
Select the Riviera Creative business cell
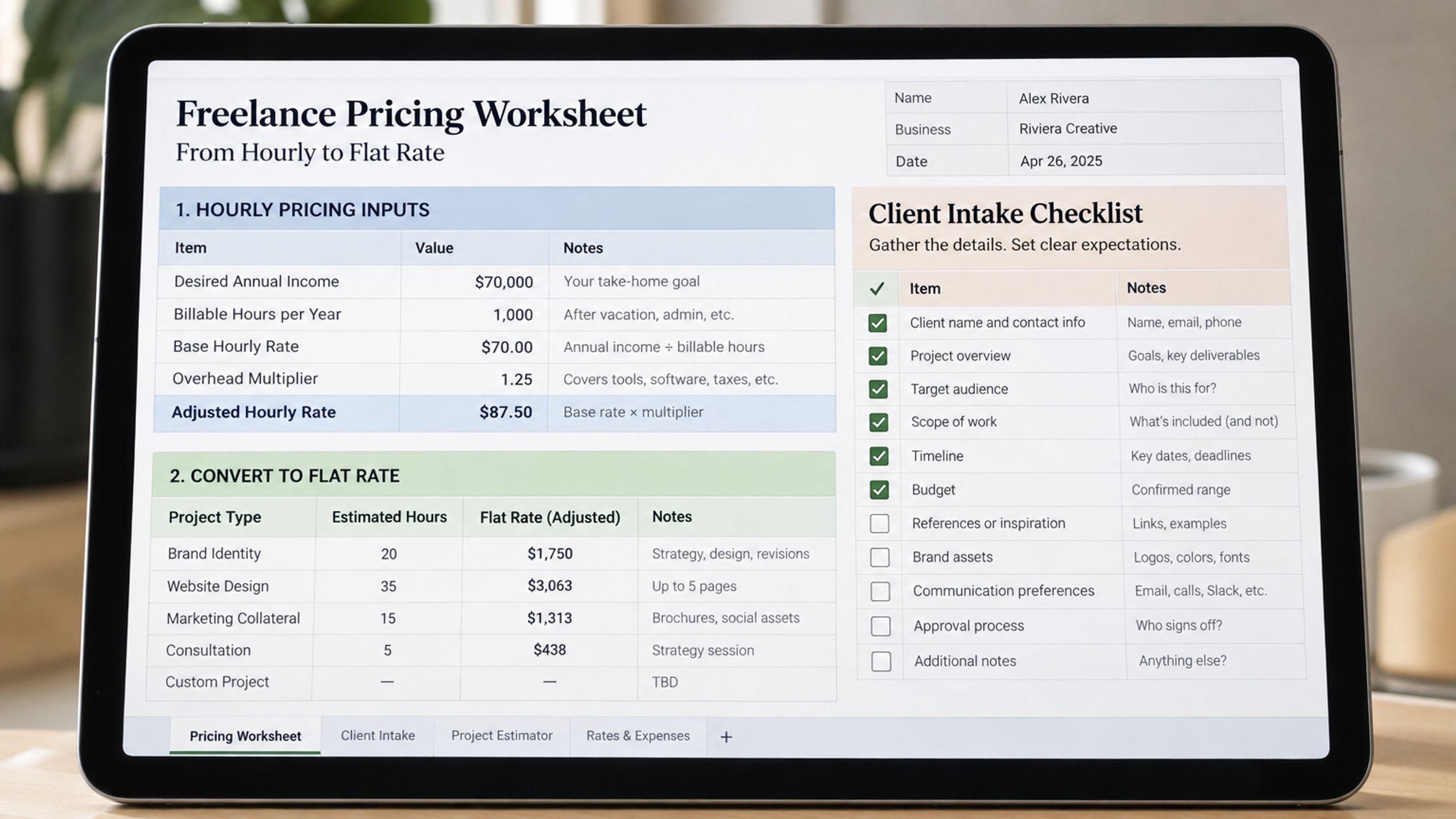[x=1144, y=129]
